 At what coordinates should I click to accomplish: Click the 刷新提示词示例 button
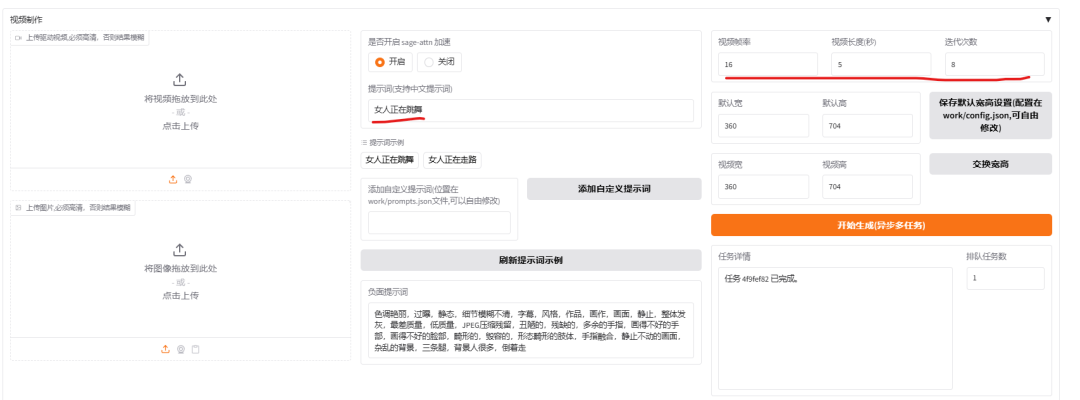(x=531, y=260)
